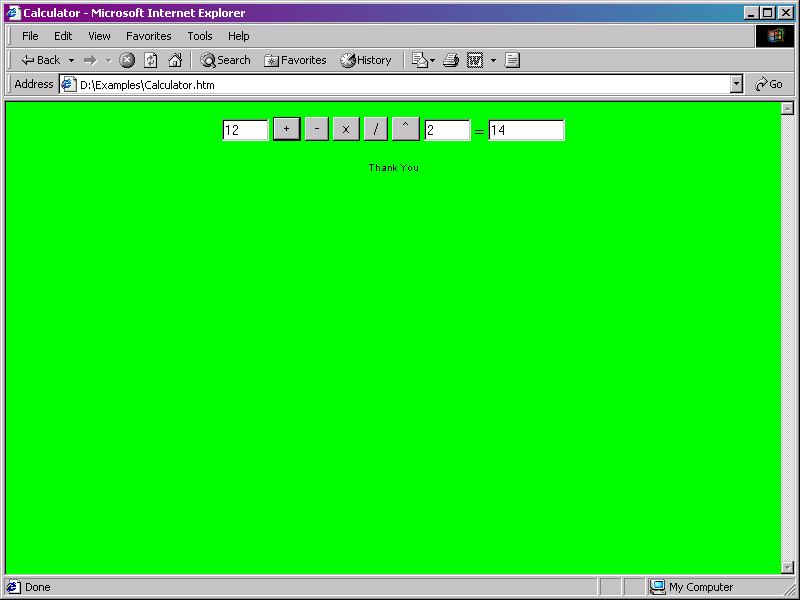Expand the Back button history dropdown
Screen dimensions: 800x600
(x=71, y=60)
